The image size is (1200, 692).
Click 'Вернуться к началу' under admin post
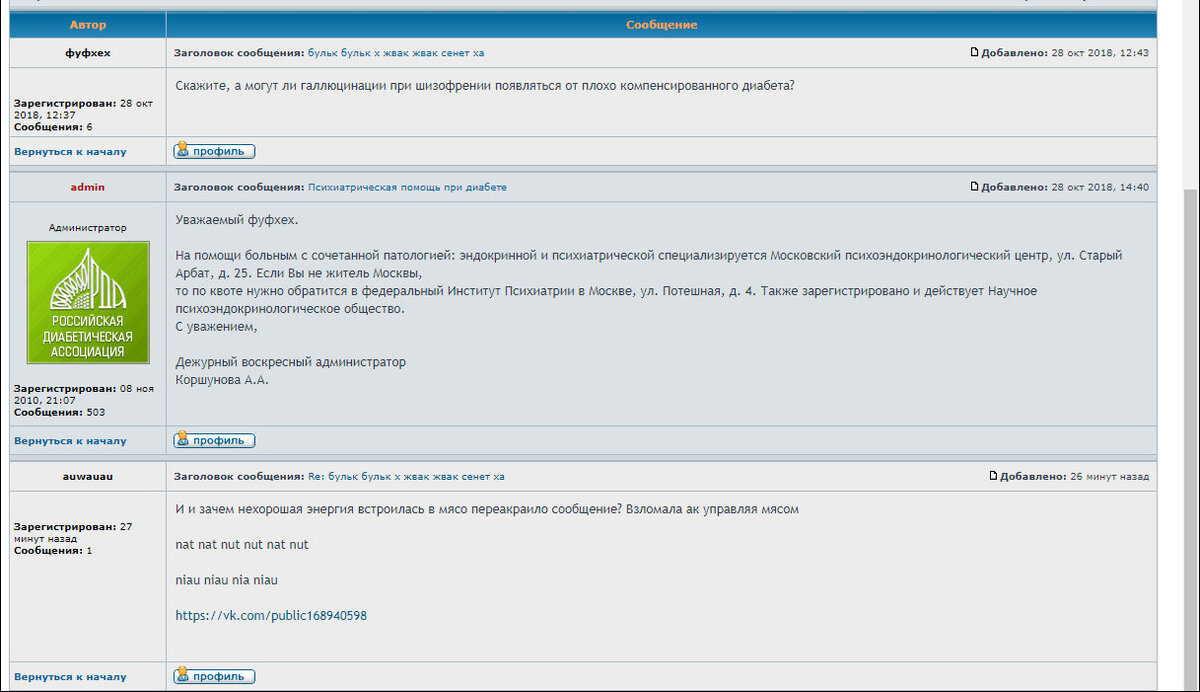coord(70,440)
